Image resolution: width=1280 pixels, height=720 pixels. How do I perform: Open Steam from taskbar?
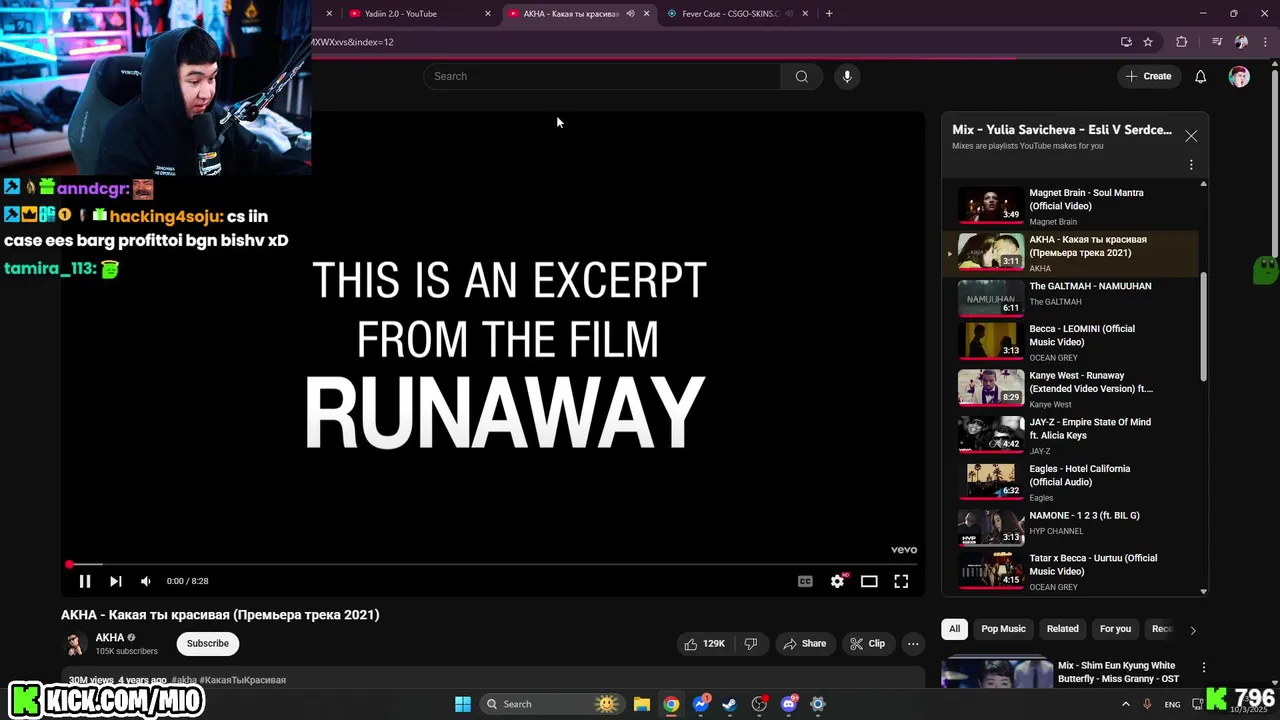tap(730, 704)
